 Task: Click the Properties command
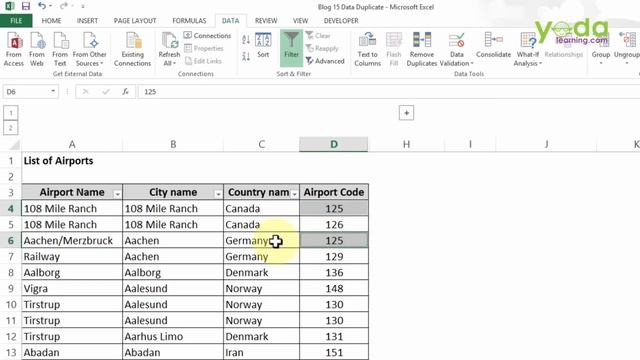(204, 48)
